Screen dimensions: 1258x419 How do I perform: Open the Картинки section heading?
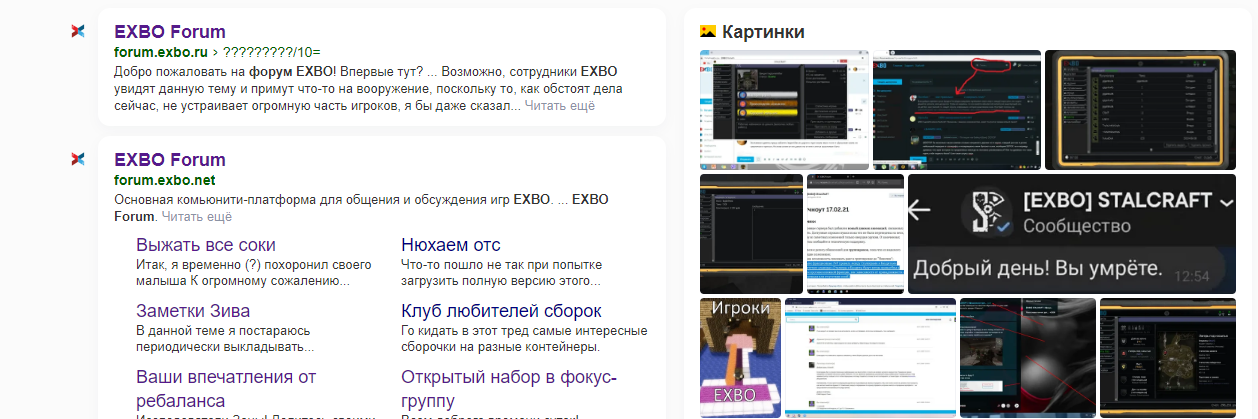pyautogui.click(x=762, y=32)
